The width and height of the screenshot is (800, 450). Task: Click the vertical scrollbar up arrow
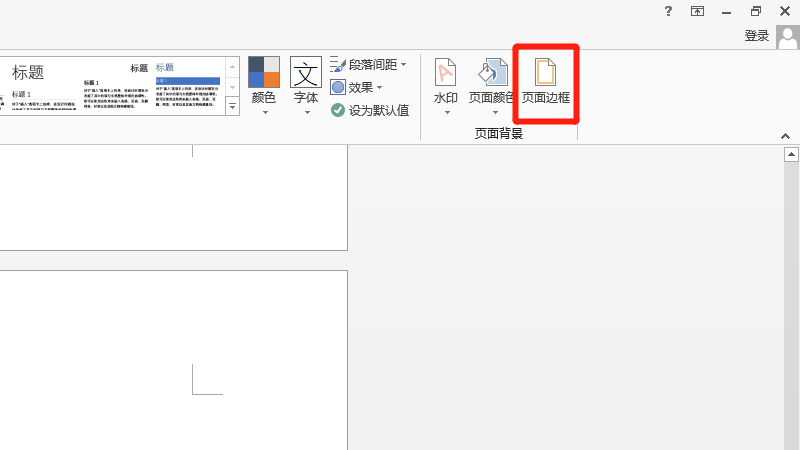pyautogui.click(x=791, y=155)
